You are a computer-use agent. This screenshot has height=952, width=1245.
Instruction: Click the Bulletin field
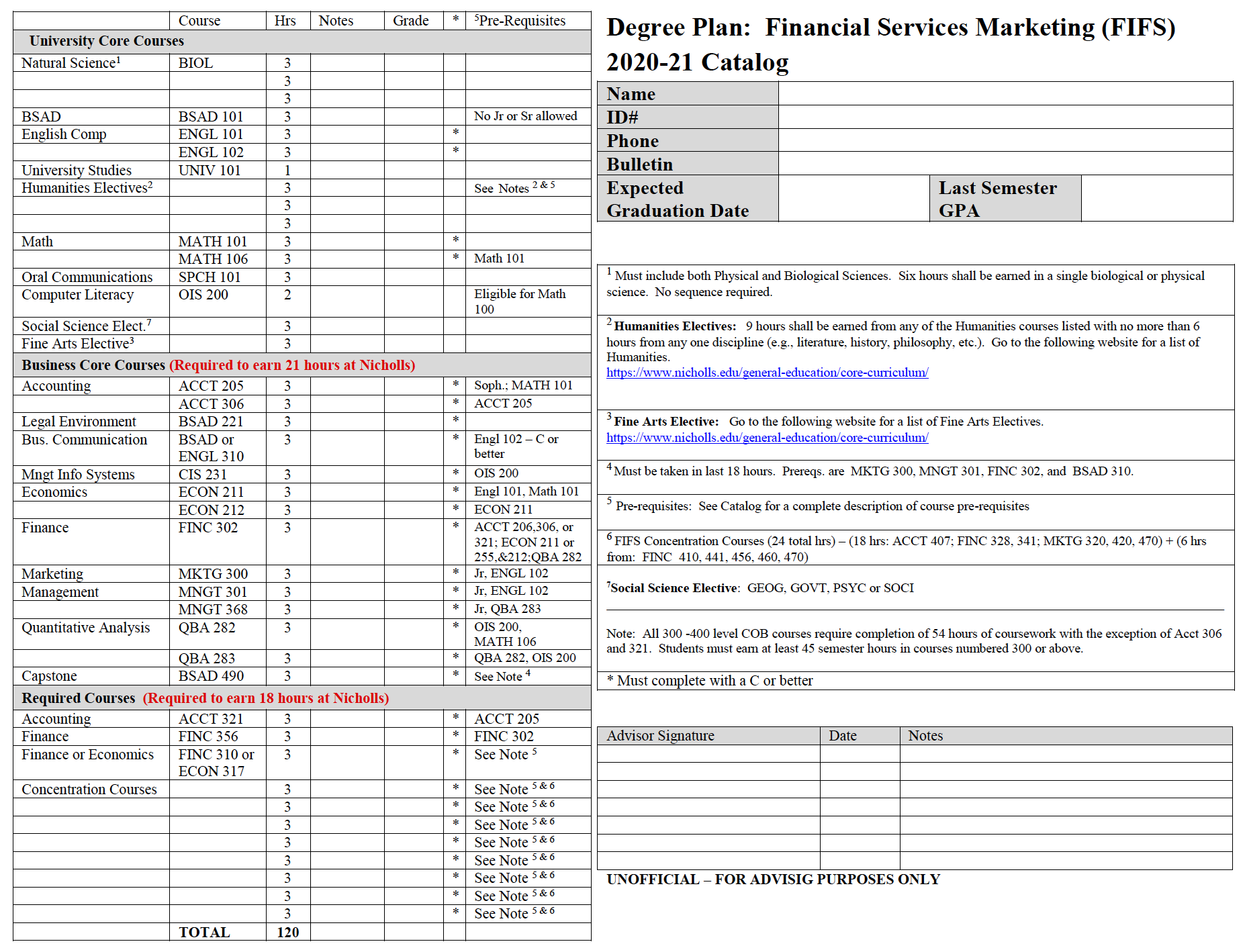pos(1007,164)
